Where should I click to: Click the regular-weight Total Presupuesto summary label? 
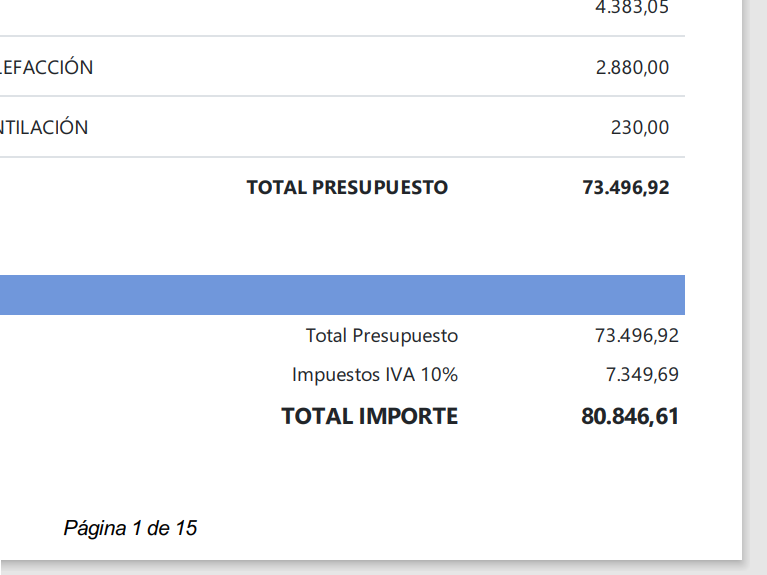click(x=382, y=336)
